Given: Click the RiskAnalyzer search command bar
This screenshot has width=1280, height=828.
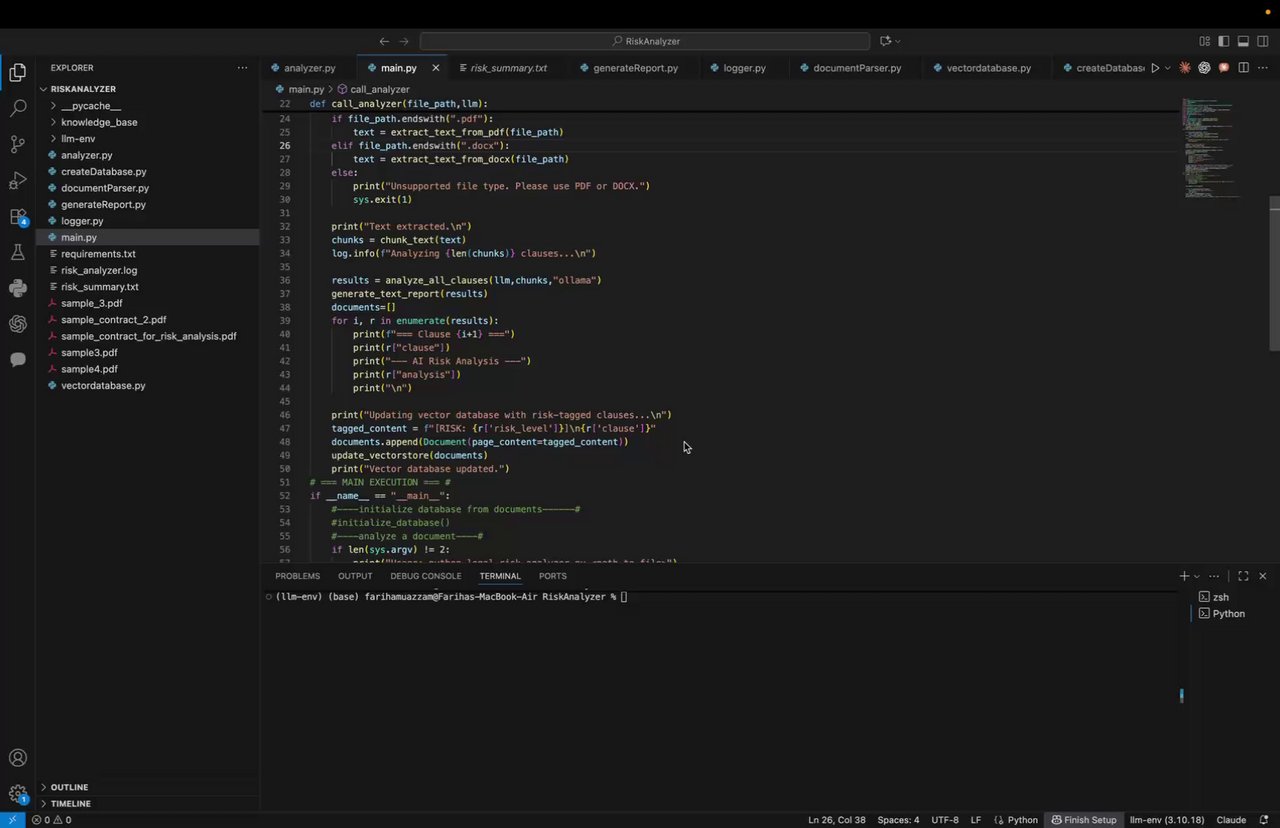Looking at the screenshot, I should tap(645, 41).
